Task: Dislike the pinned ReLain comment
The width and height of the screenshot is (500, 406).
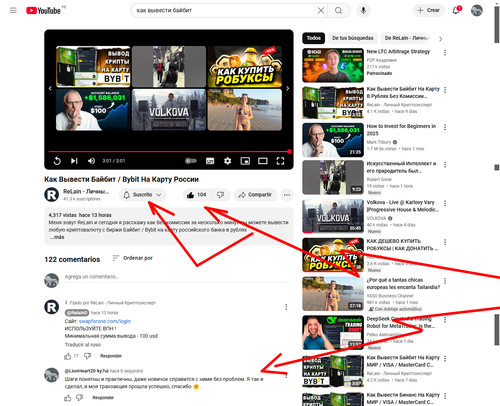Action: [x=87, y=356]
